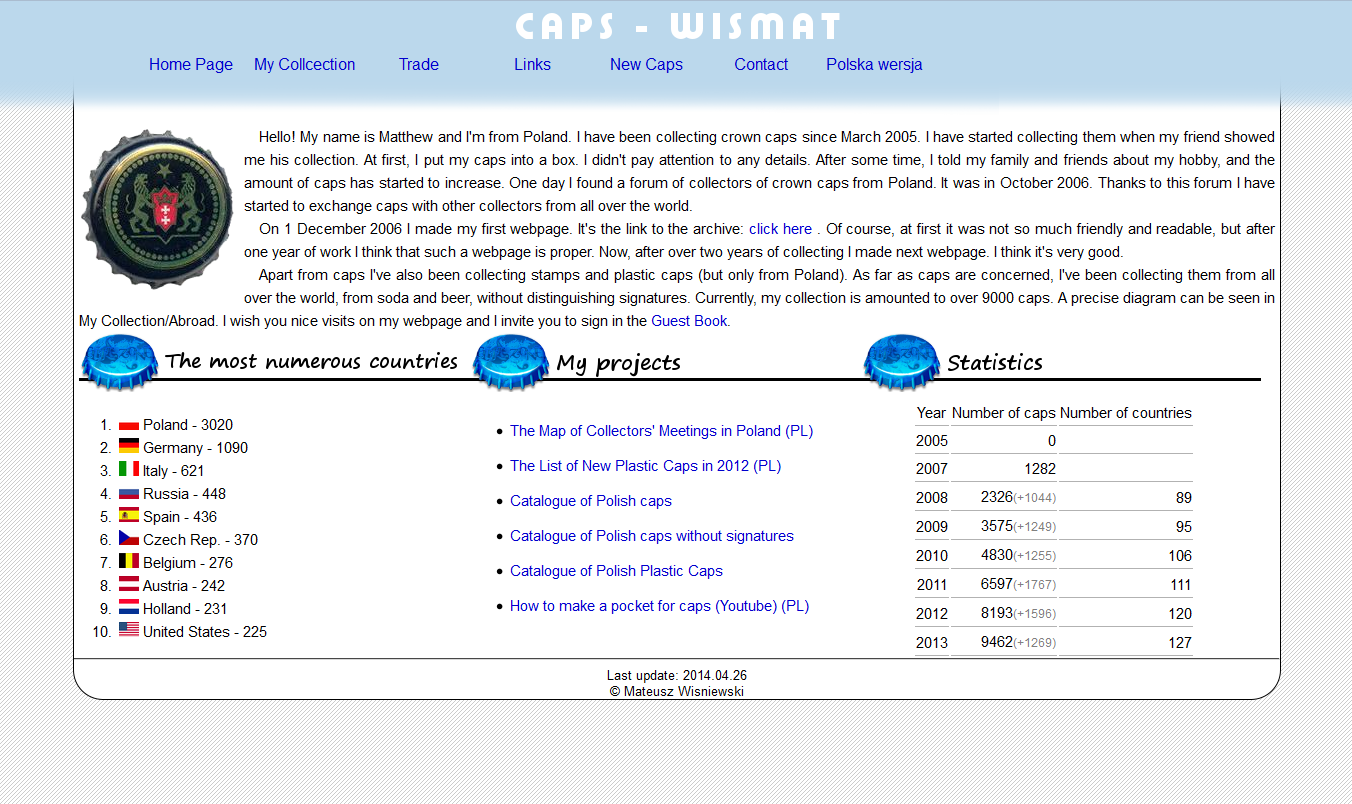This screenshot has width=1352, height=804.
Task: Open the Trade section
Action: tap(418, 64)
